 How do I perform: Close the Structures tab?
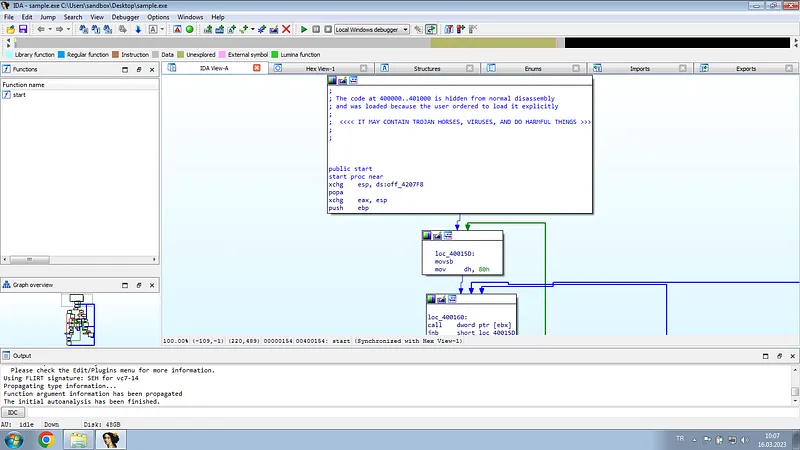tap(469, 68)
